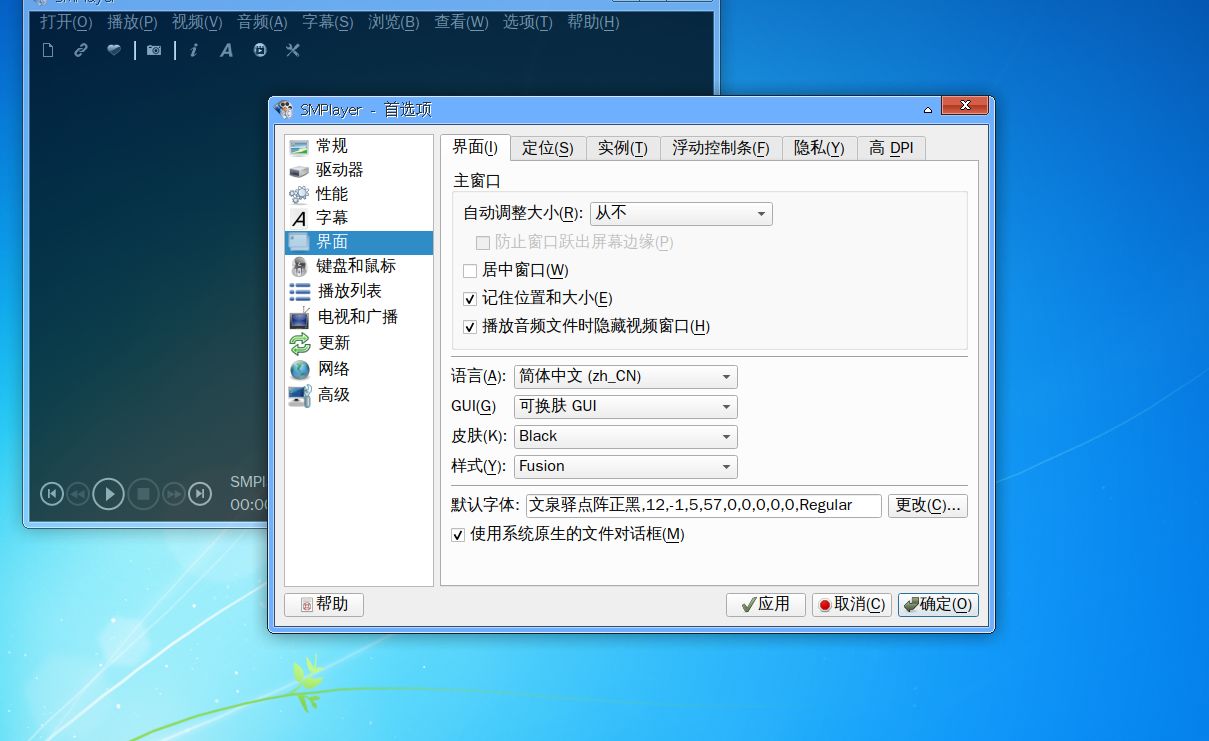Click the 界面 tab in preferences
The width and height of the screenshot is (1209, 741).
[x=475, y=148]
